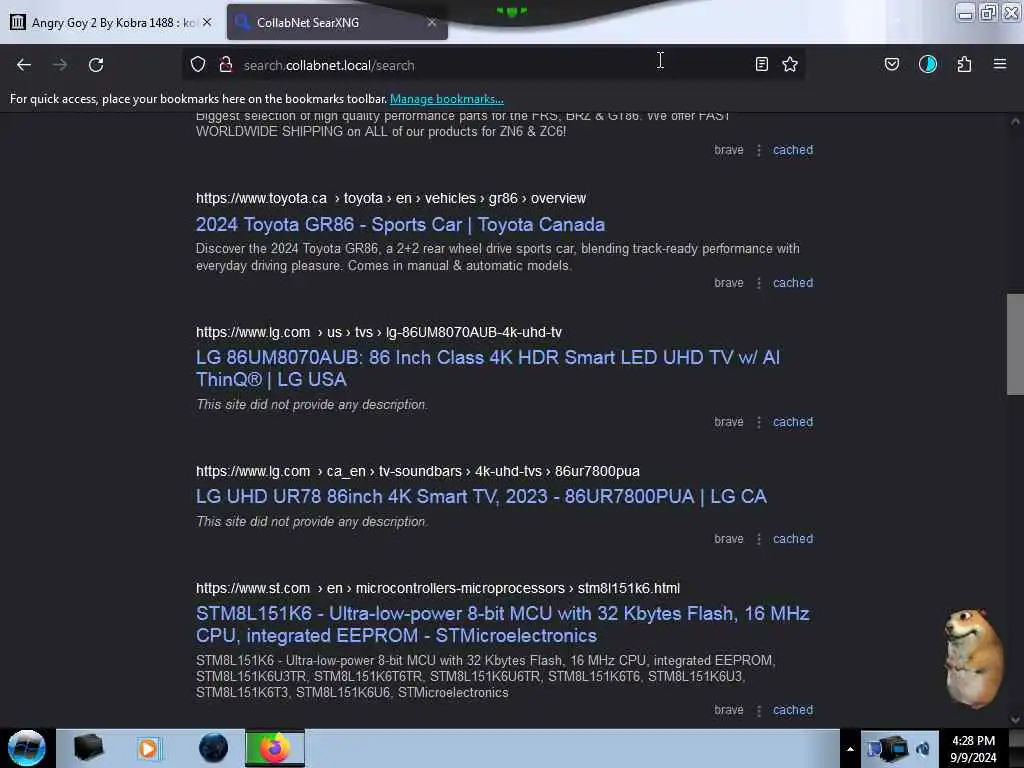
Task: Click the lg.com ca_en breadcrumb URL
Action: point(418,472)
